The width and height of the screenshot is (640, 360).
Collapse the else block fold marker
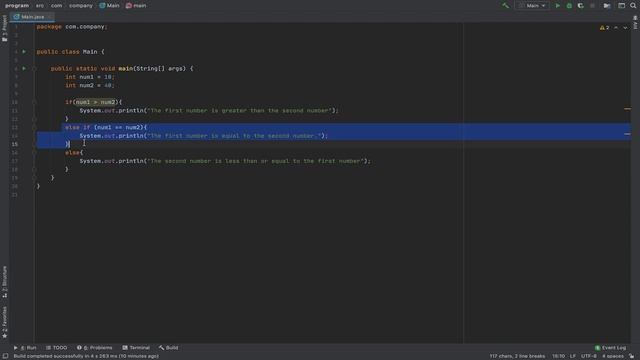34,153
